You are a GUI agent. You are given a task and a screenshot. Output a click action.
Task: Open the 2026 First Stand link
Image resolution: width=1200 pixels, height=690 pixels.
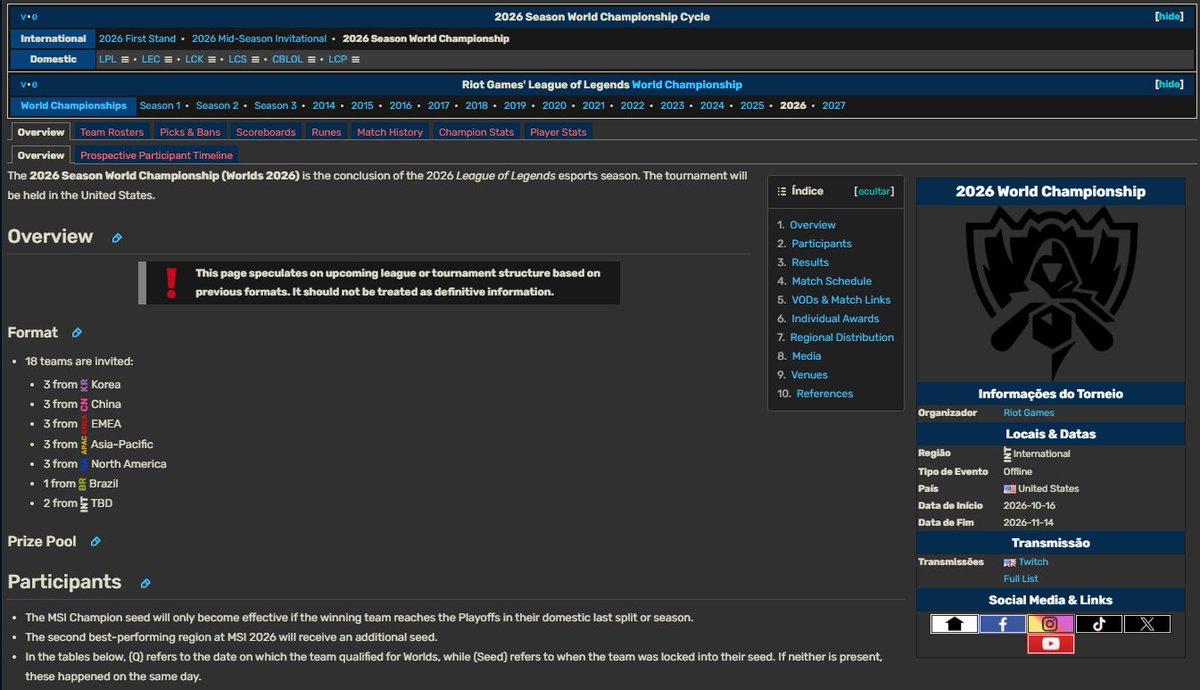click(x=139, y=39)
